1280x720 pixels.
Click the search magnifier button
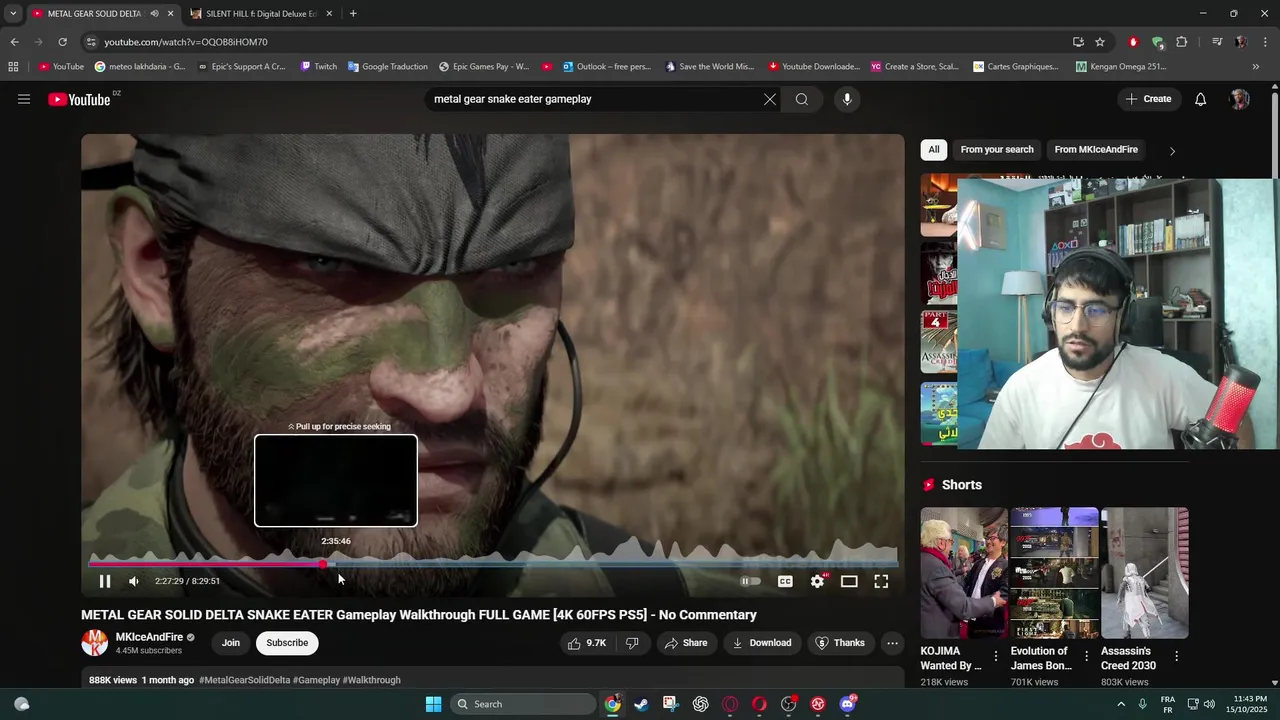click(x=802, y=99)
